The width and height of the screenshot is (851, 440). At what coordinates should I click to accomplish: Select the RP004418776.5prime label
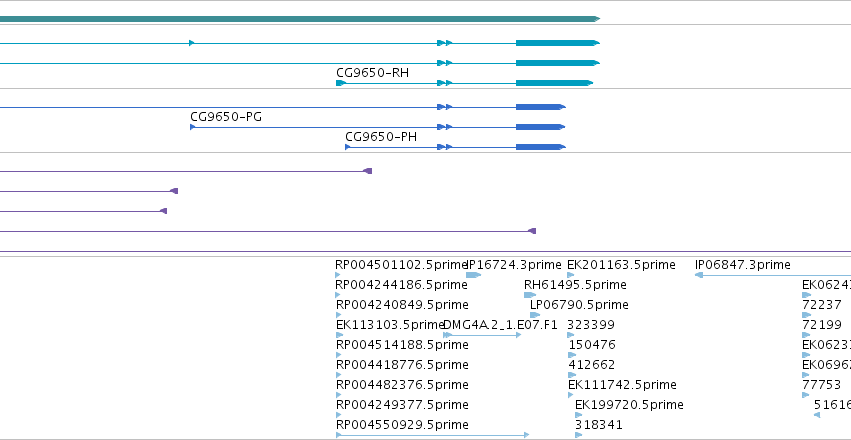[x=402, y=365]
